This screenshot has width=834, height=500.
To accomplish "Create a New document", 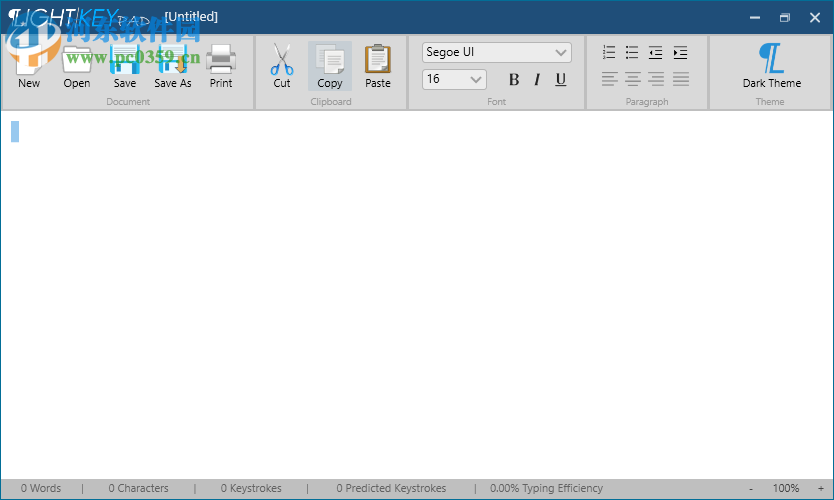I will coord(29,66).
